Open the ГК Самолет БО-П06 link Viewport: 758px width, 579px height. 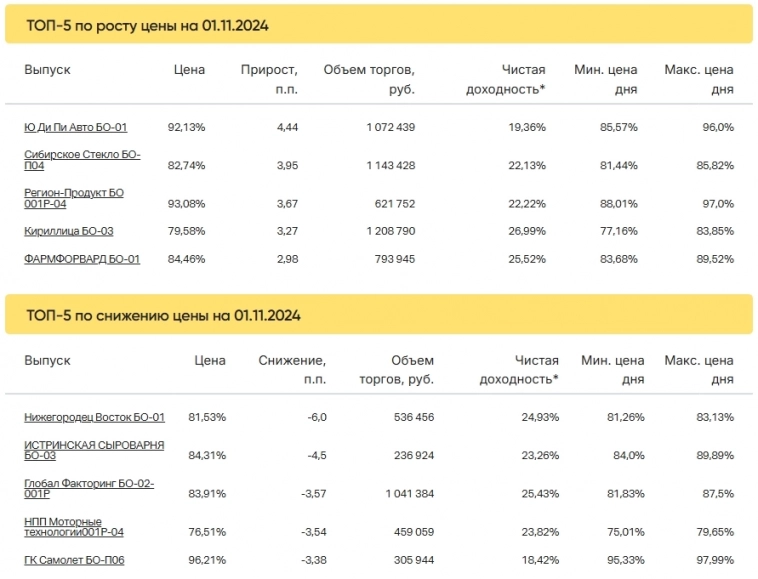click(x=74, y=560)
